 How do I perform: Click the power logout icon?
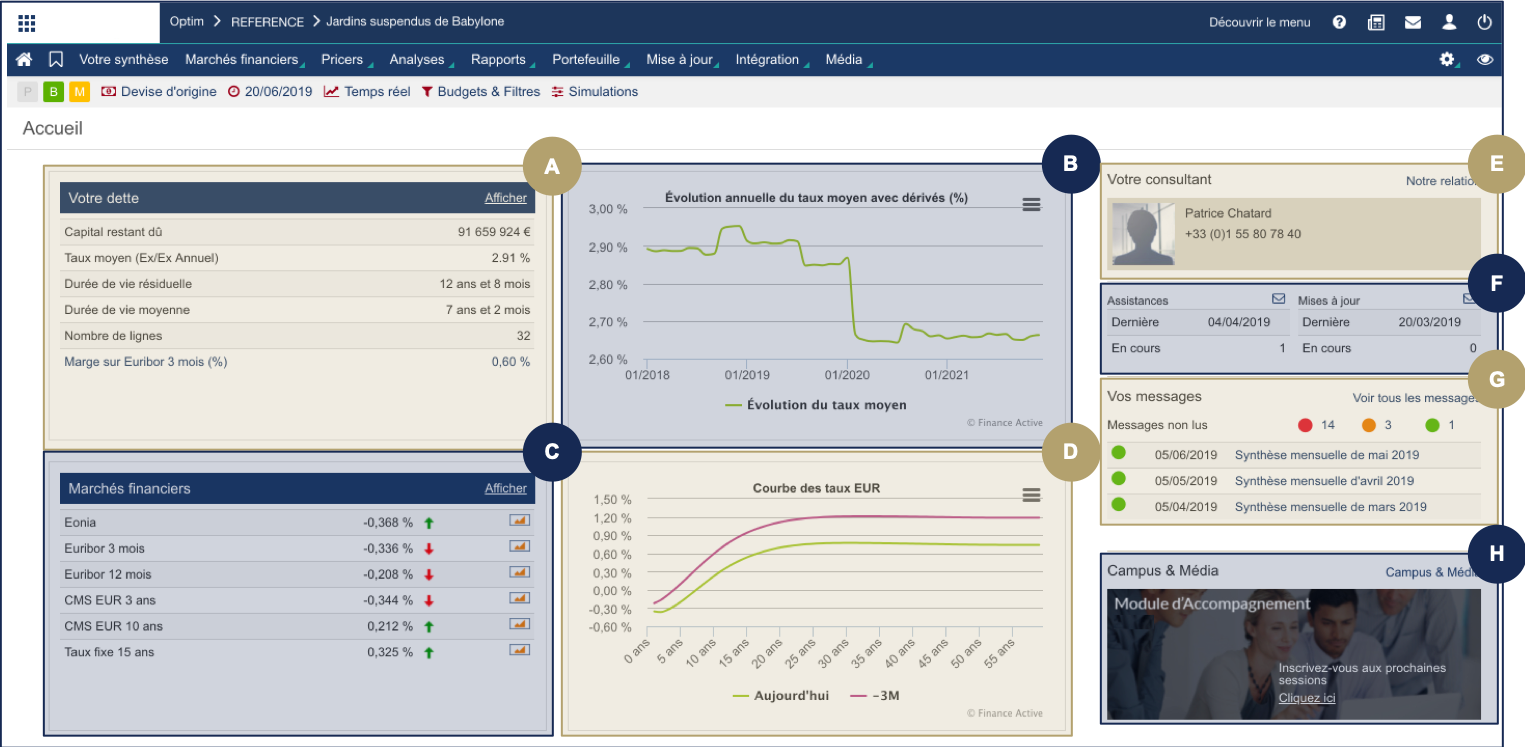(1484, 22)
